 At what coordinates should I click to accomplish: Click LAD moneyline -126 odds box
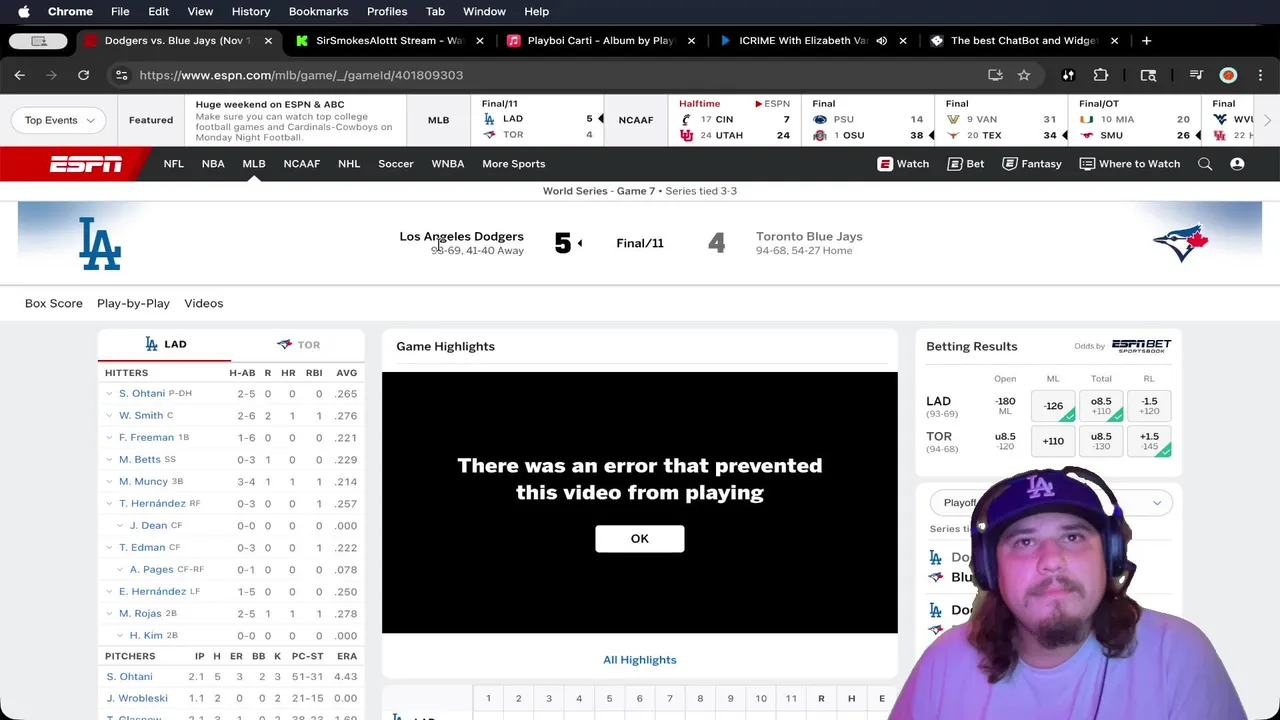(x=1053, y=406)
